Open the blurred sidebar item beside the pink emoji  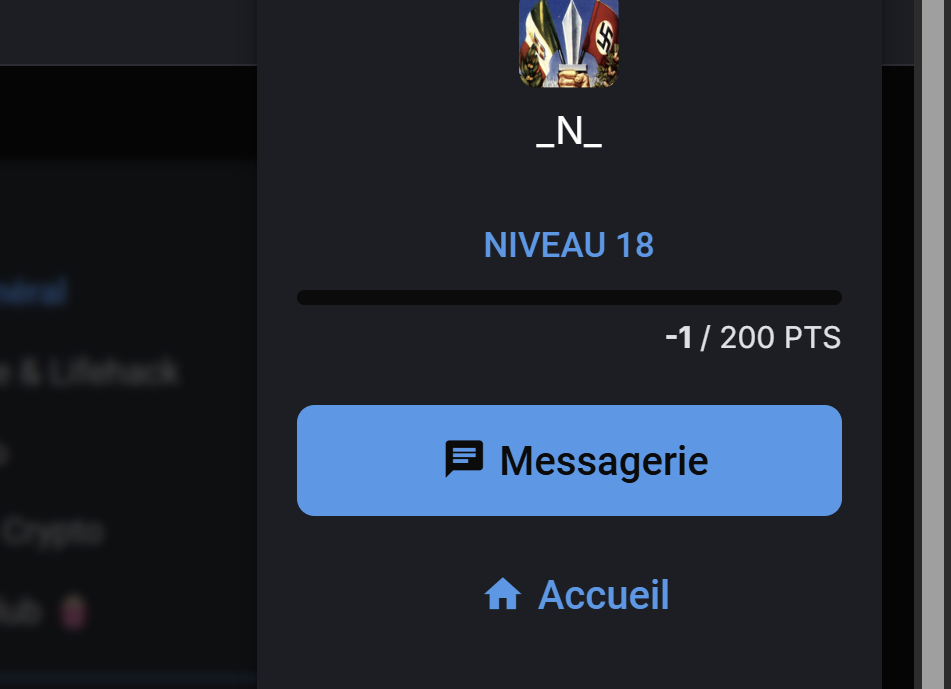pos(21,611)
